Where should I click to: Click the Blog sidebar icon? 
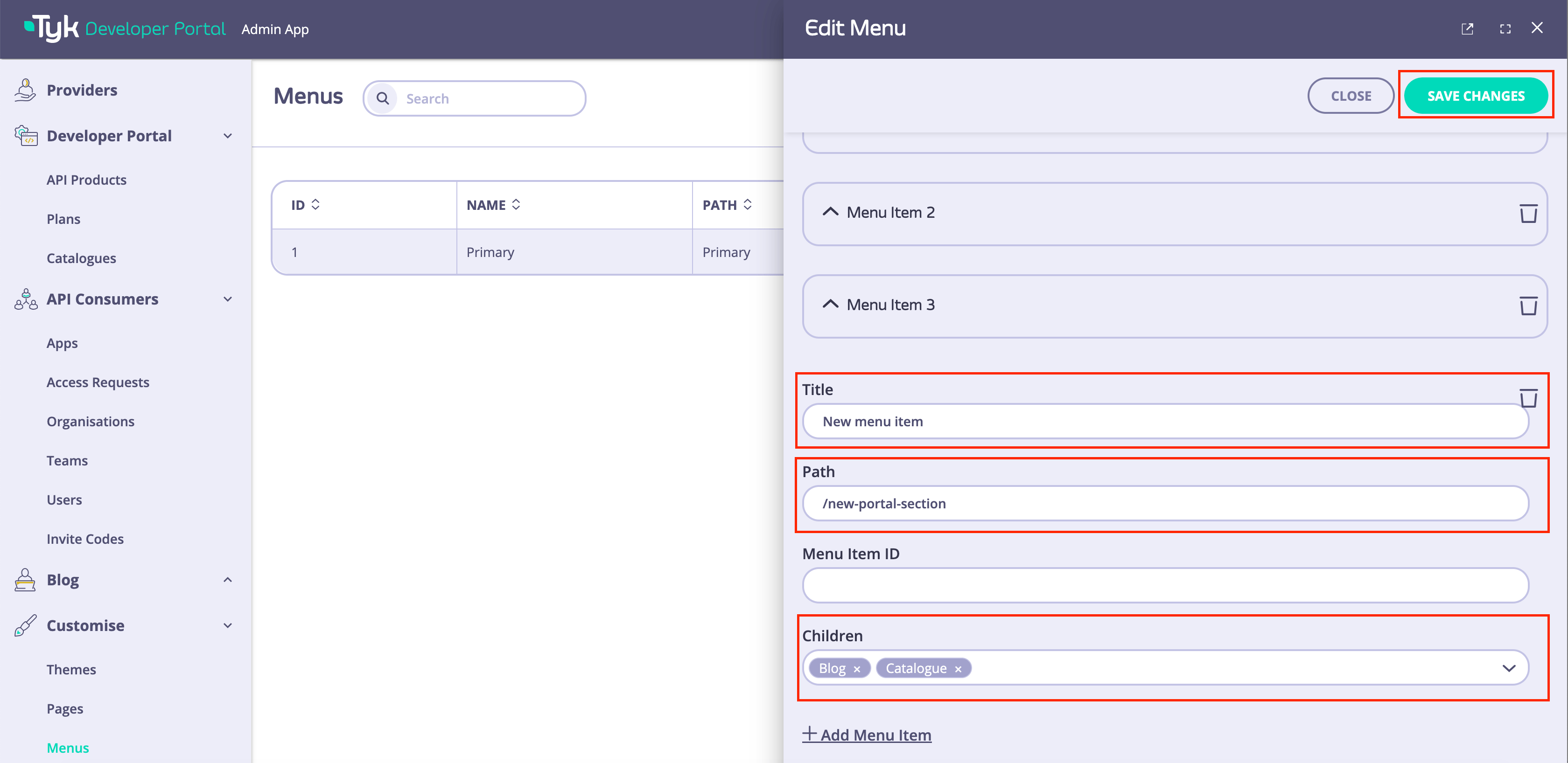click(25, 580)
